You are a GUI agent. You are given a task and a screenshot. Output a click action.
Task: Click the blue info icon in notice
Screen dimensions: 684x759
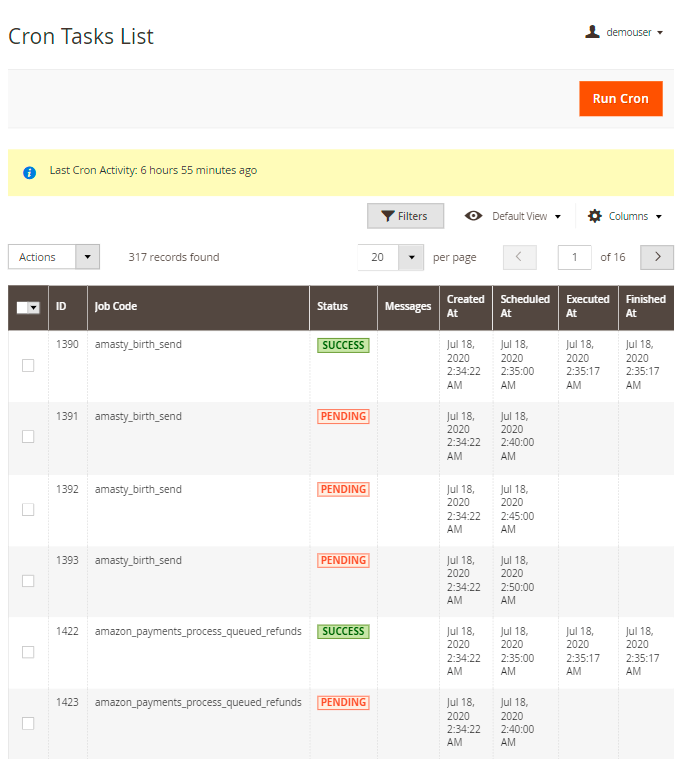[x=29, y=172]
